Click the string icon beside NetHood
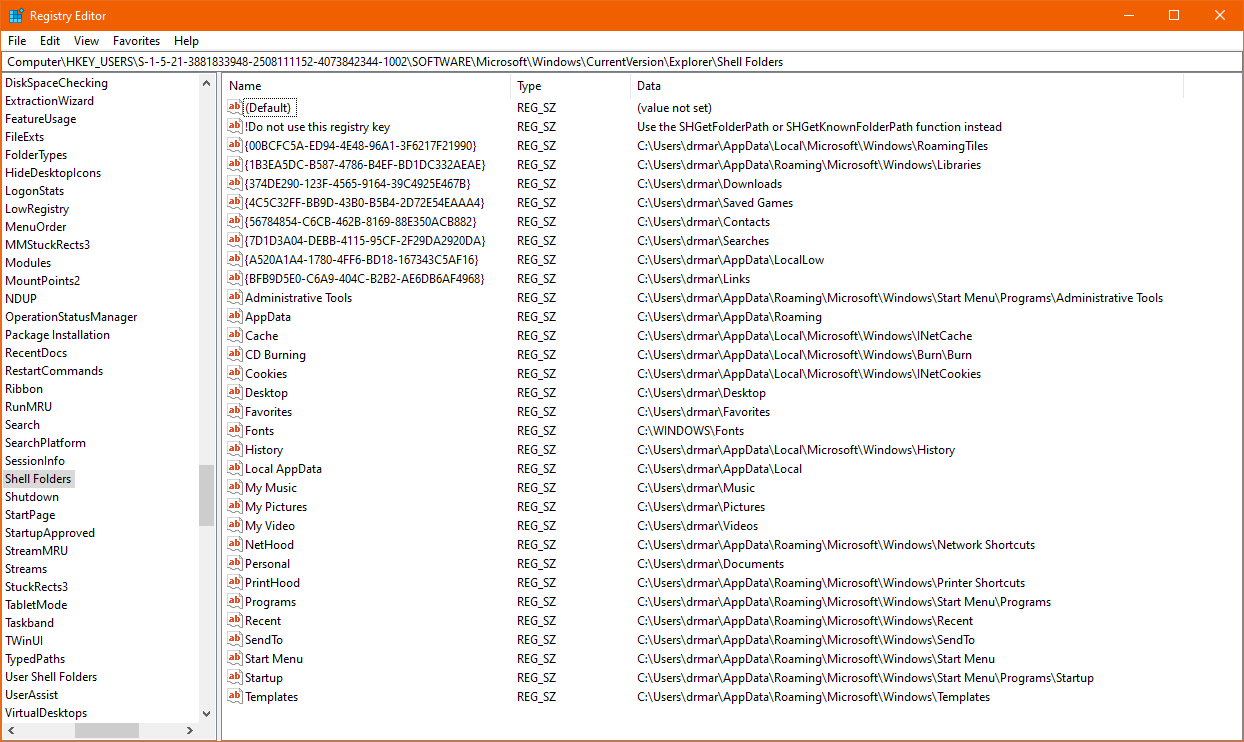Viewport: 1244px width, 742px height. [235, 544]
